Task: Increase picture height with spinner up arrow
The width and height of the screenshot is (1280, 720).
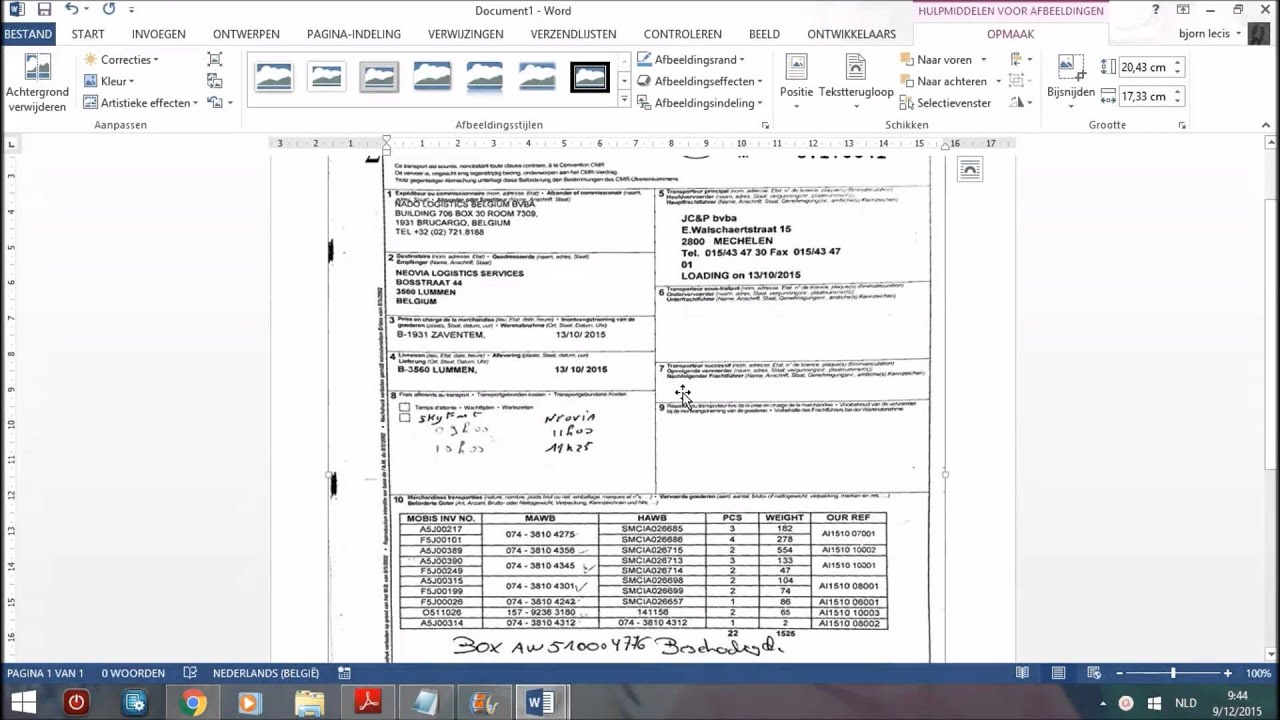Action: (1177, 62)
